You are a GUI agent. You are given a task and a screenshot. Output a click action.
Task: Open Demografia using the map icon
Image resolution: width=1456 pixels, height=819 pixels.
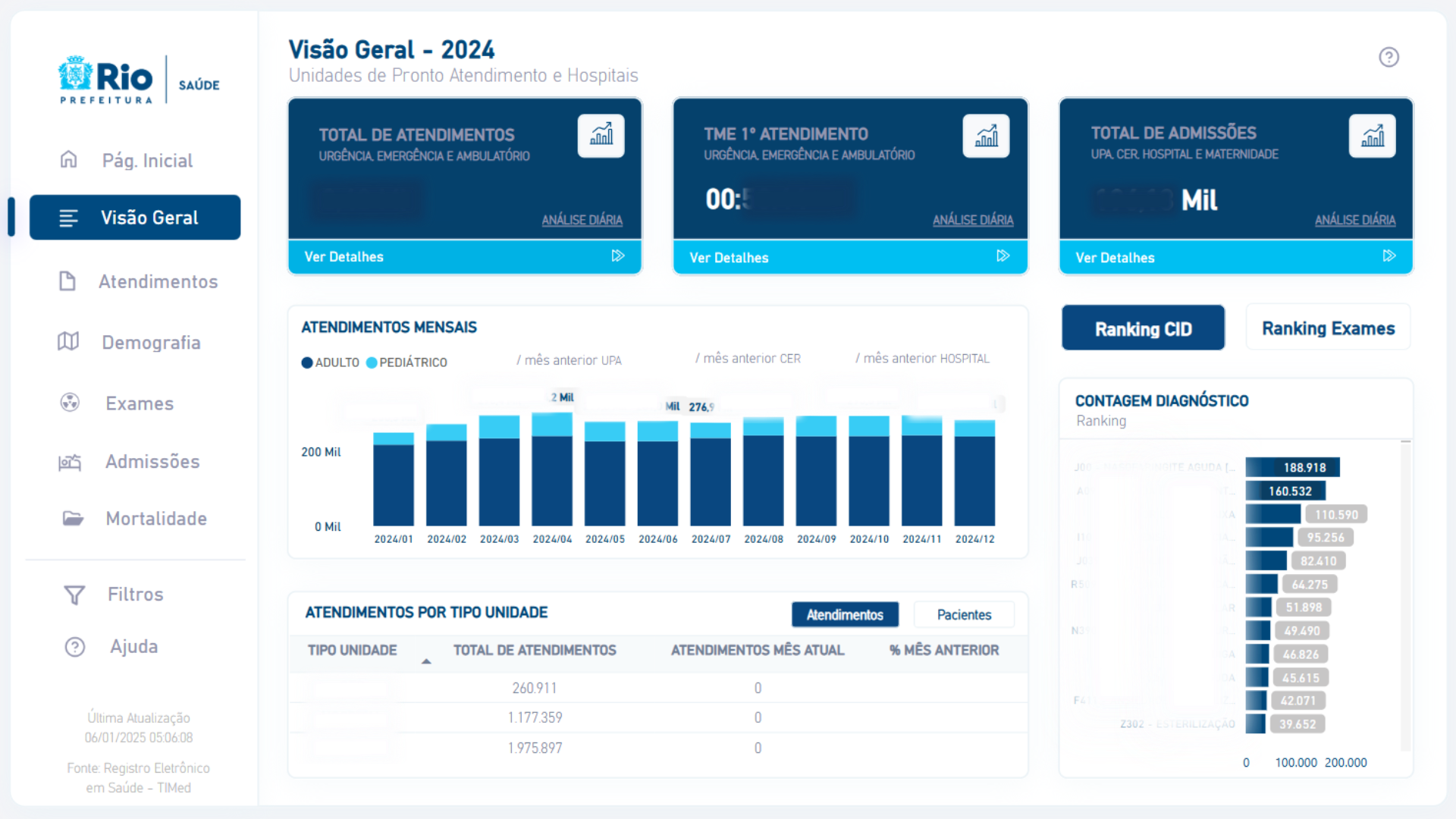coord(69,342)
